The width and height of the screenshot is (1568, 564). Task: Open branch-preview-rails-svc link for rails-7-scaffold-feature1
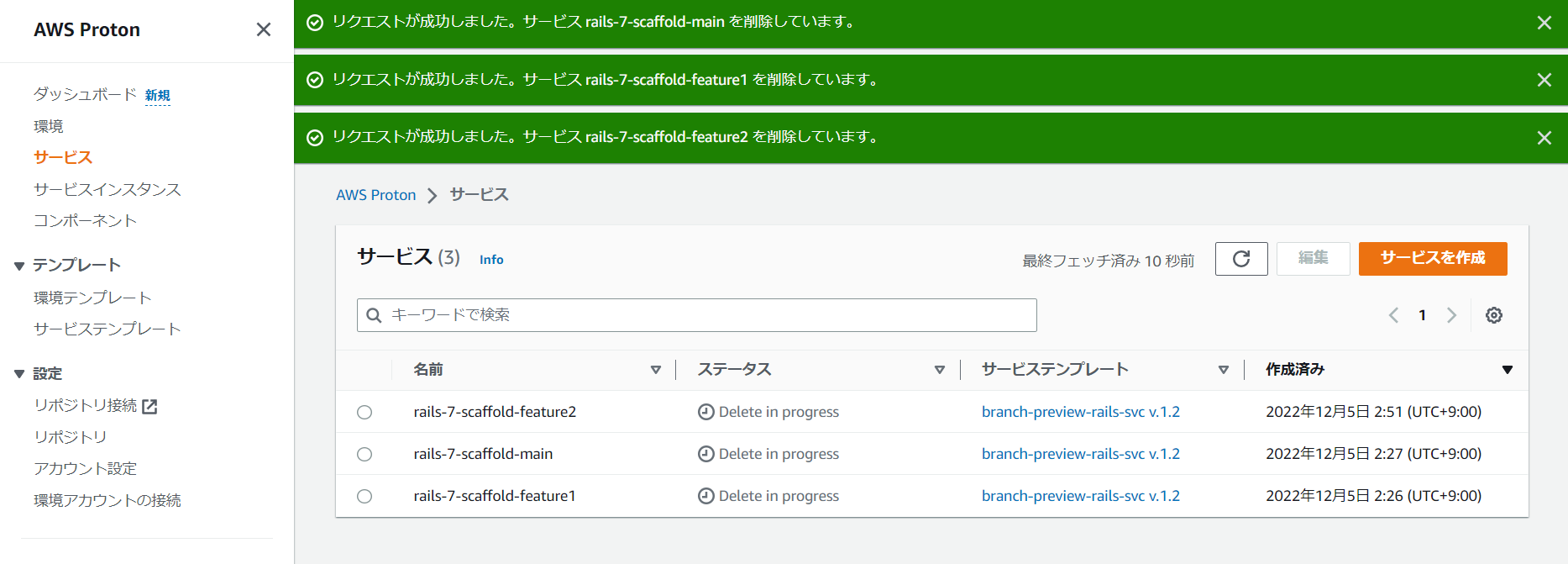pos(1081,496)
